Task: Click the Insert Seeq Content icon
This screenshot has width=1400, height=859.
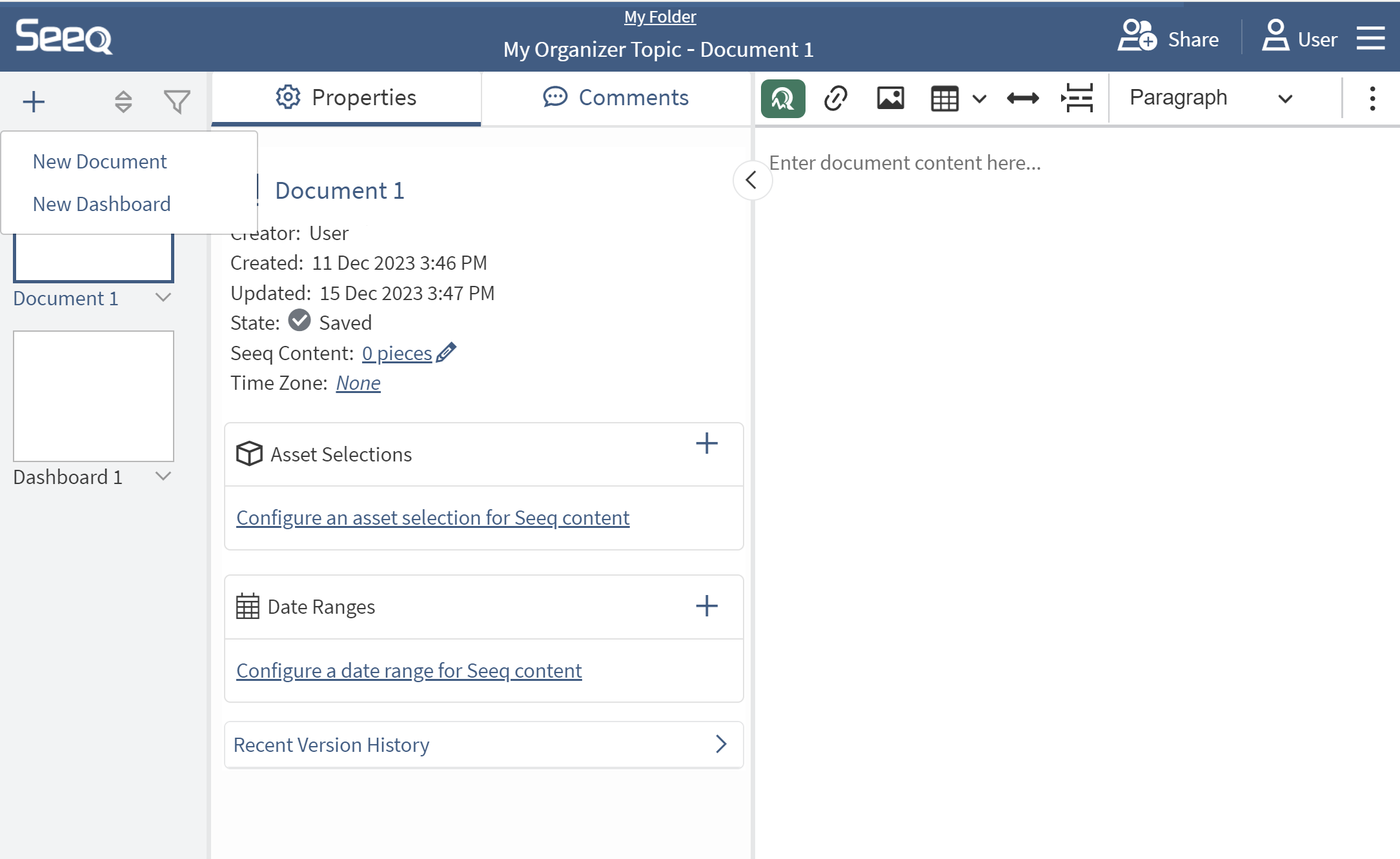Action: pos(782,99)
